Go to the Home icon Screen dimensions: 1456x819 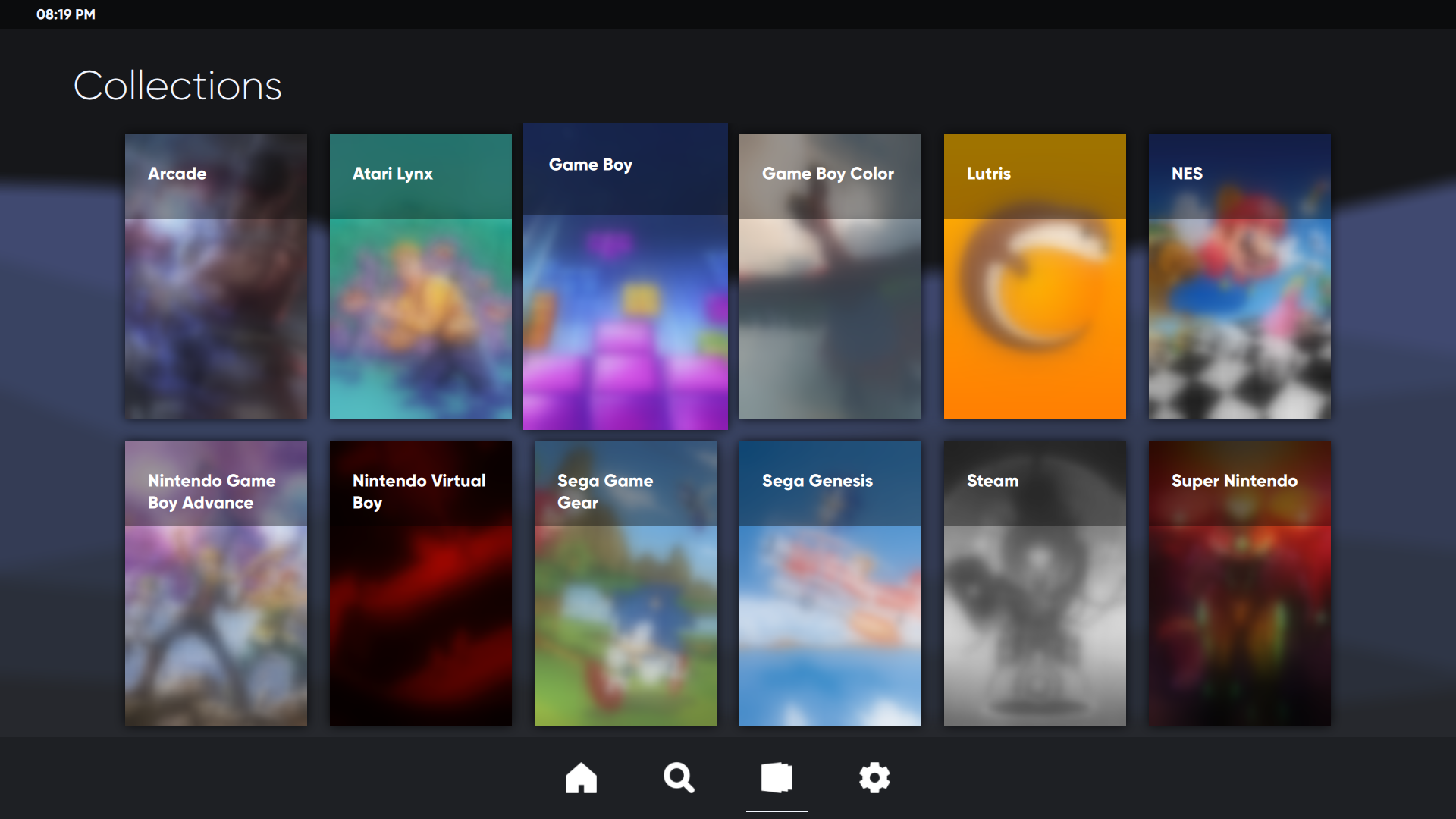click(581, 777)
